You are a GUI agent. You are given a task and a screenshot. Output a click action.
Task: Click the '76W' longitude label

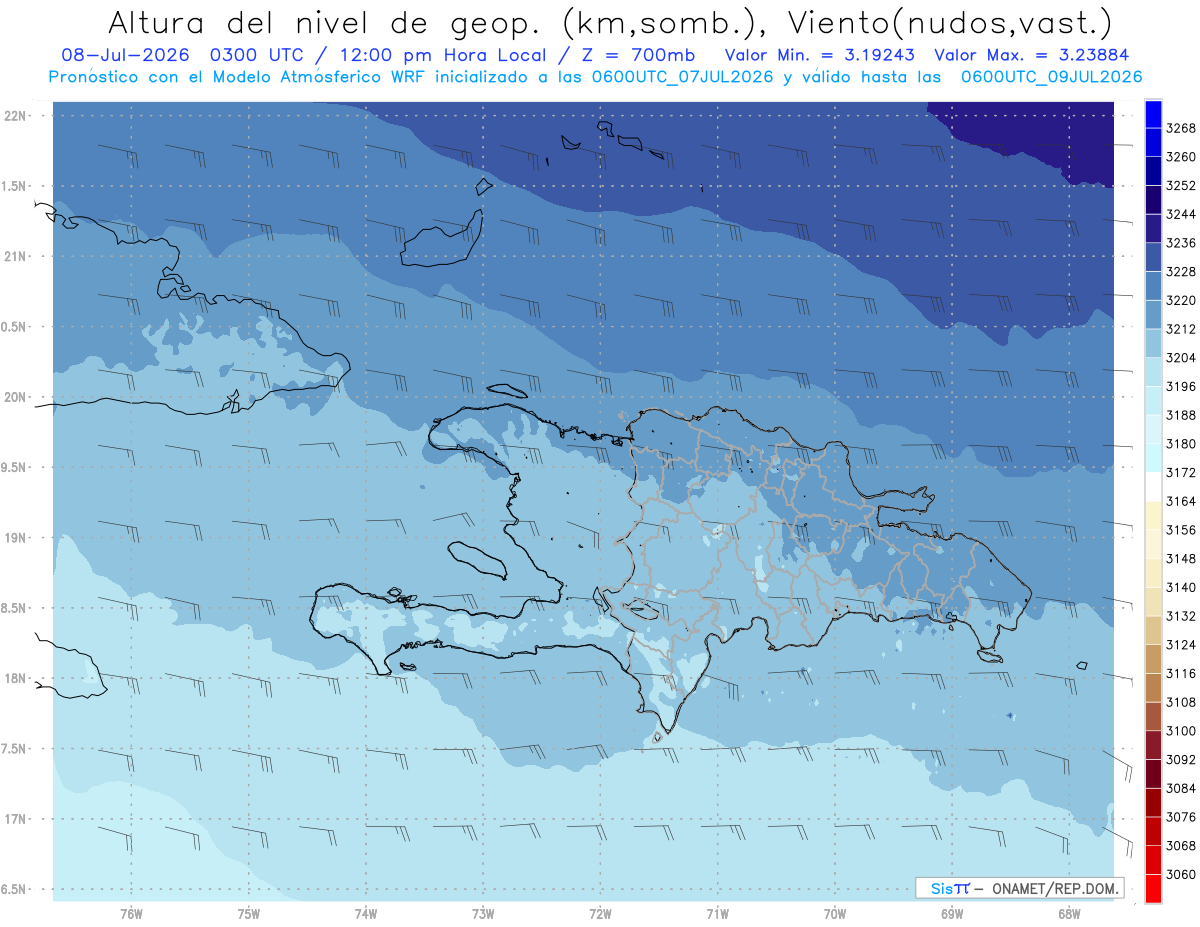(131, 914)
